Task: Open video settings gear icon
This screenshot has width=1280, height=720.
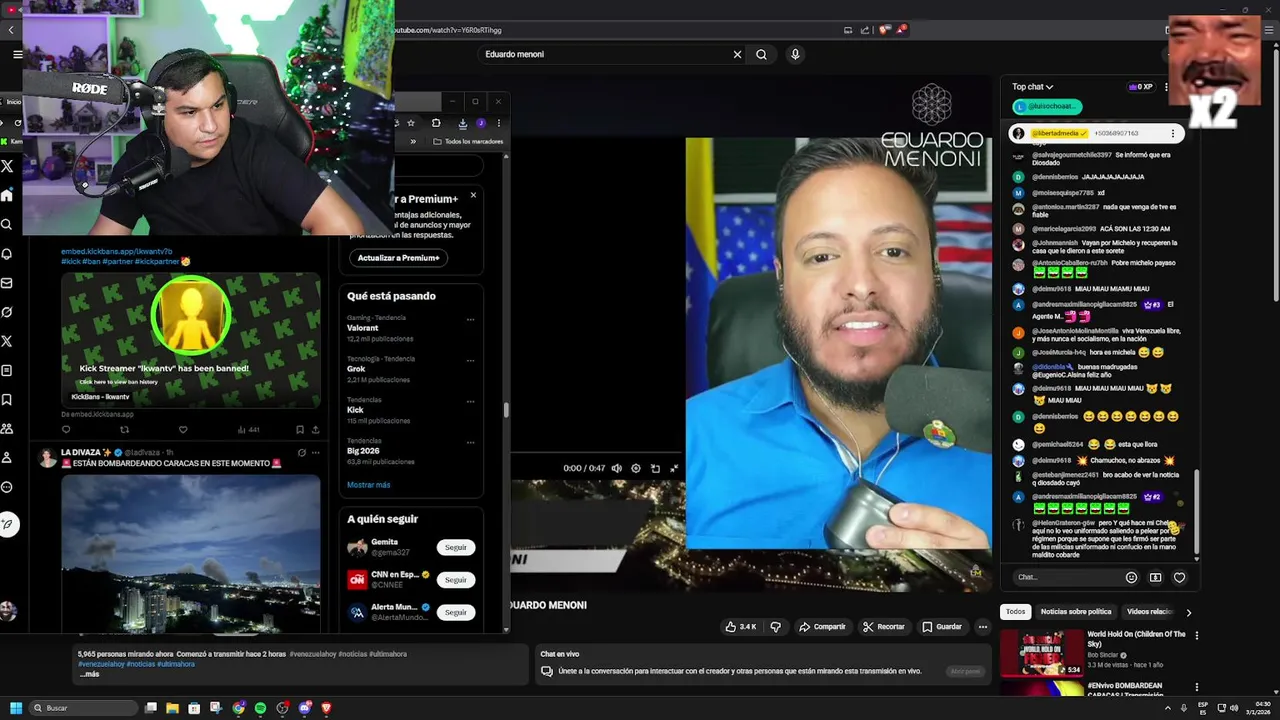Action: 635,468
